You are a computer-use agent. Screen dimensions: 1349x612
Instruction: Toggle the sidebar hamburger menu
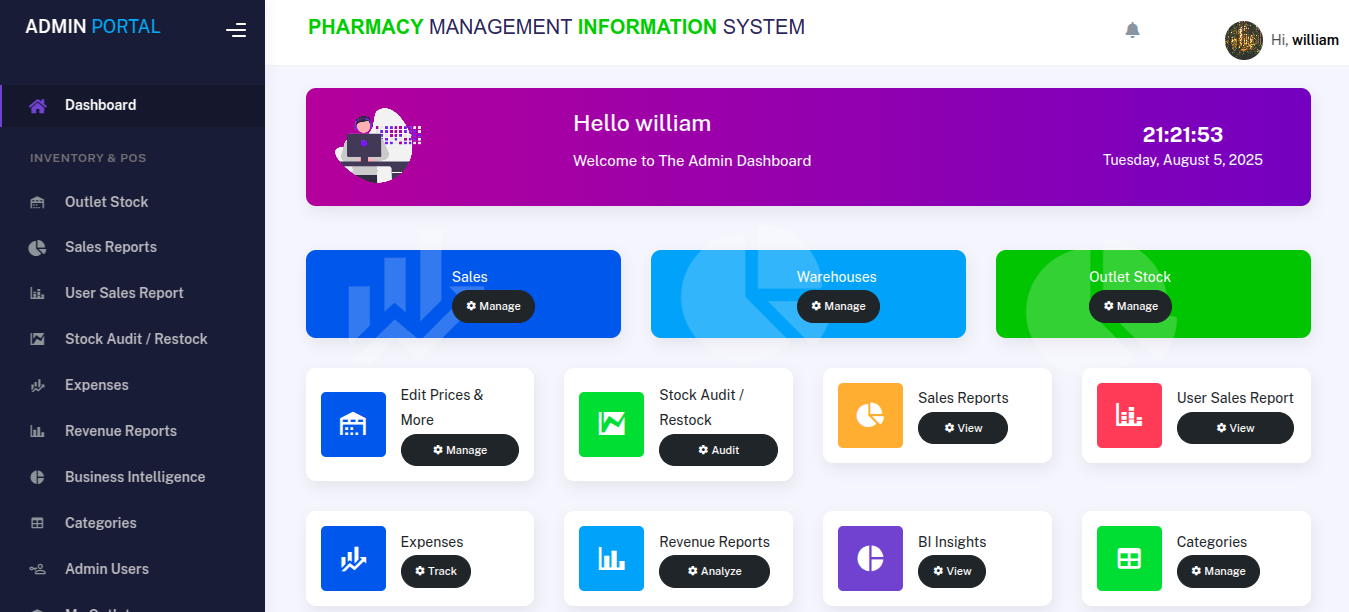click(236, 30)
